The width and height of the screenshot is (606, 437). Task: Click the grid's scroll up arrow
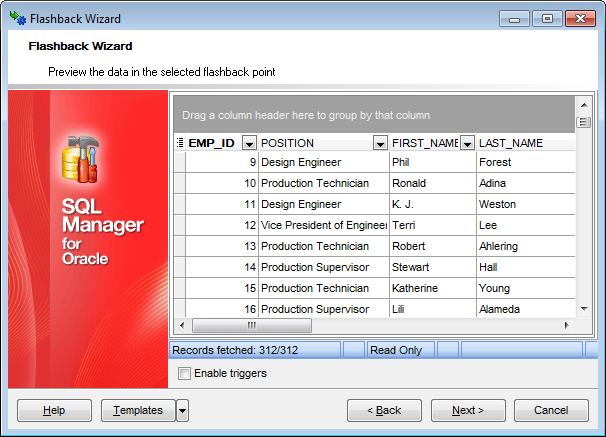click(584, 105)
